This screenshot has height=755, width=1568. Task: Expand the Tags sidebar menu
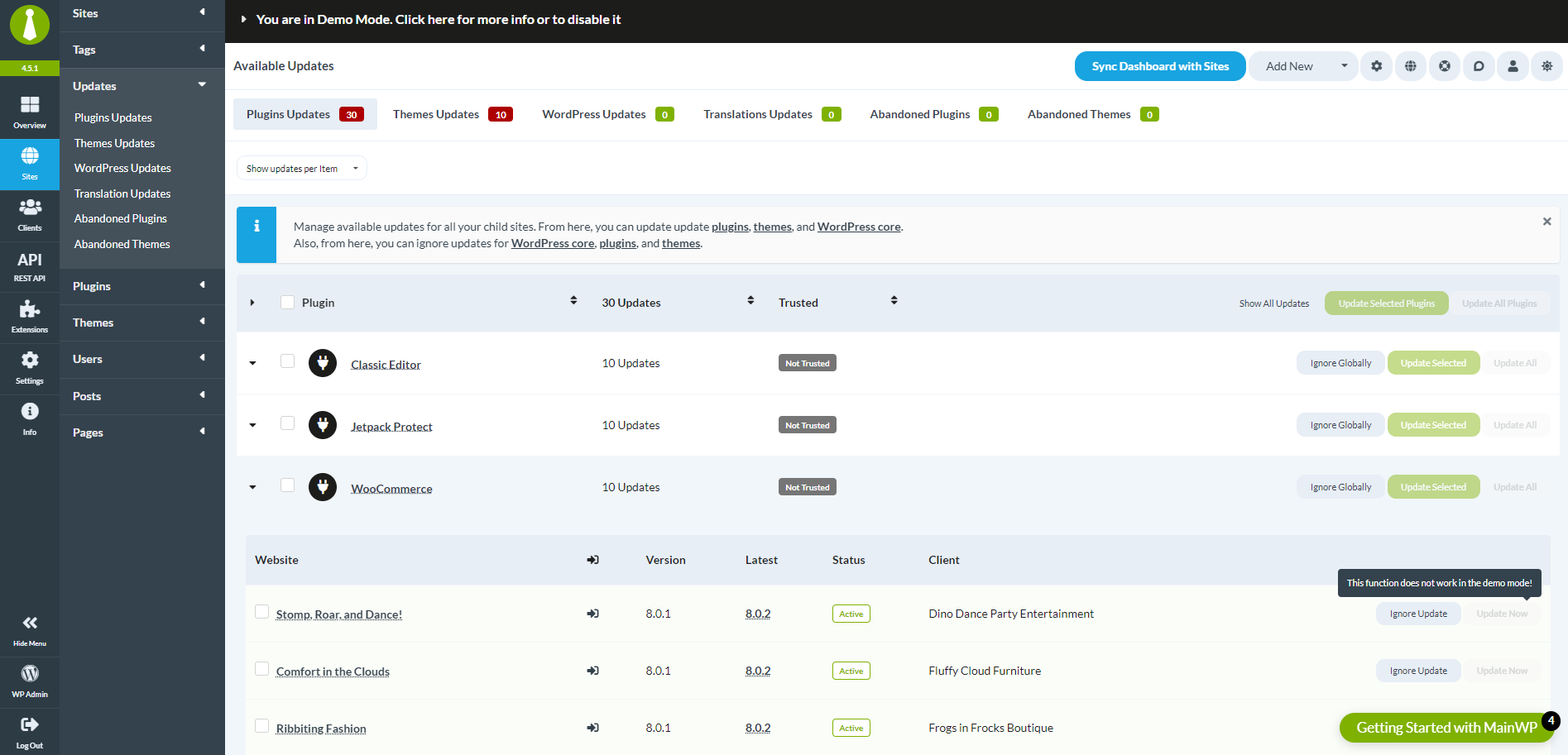141,50
